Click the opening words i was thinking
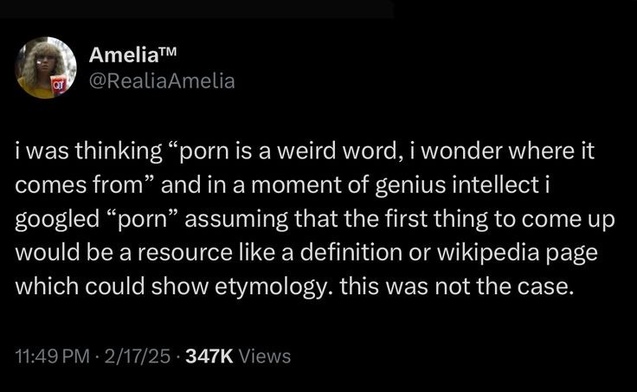The width and height of the screenshot is (637, 392). [89, 151]
